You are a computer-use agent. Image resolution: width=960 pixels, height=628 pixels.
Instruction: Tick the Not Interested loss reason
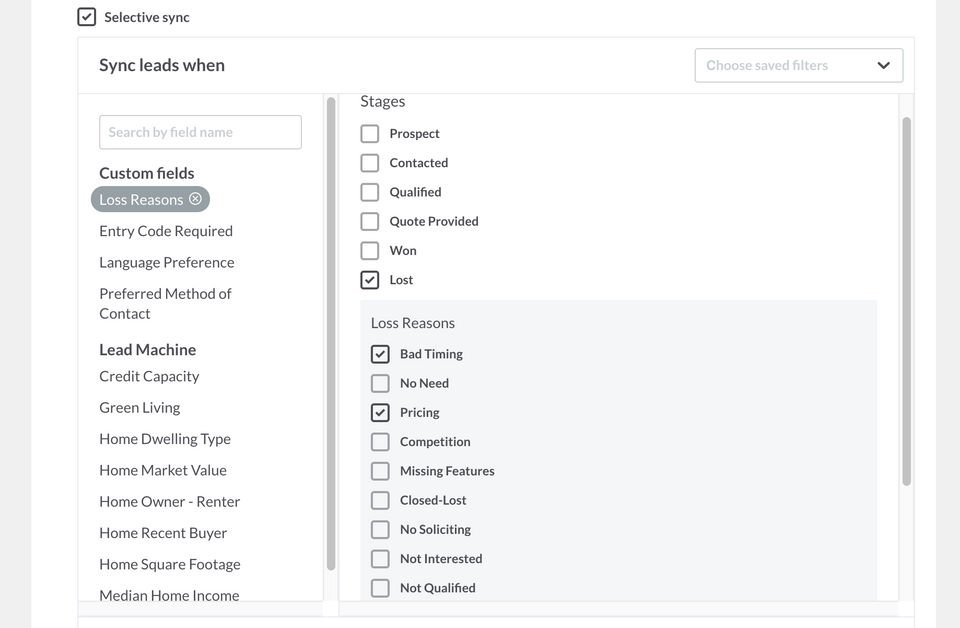pos(380,559)
